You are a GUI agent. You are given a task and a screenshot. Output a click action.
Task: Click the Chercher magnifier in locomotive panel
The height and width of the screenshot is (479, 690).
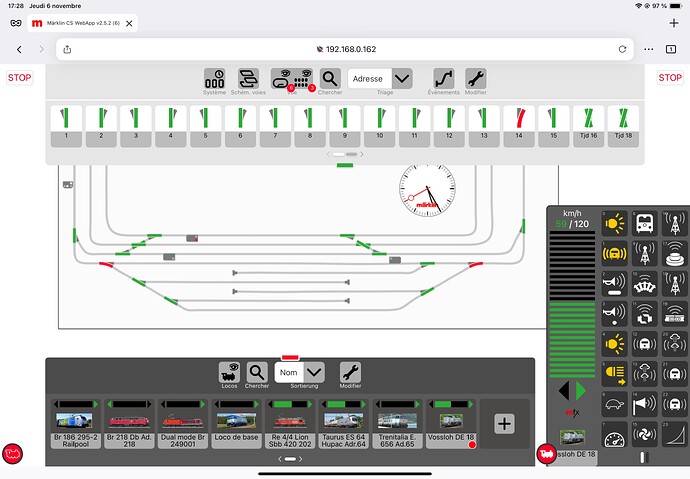257,373
